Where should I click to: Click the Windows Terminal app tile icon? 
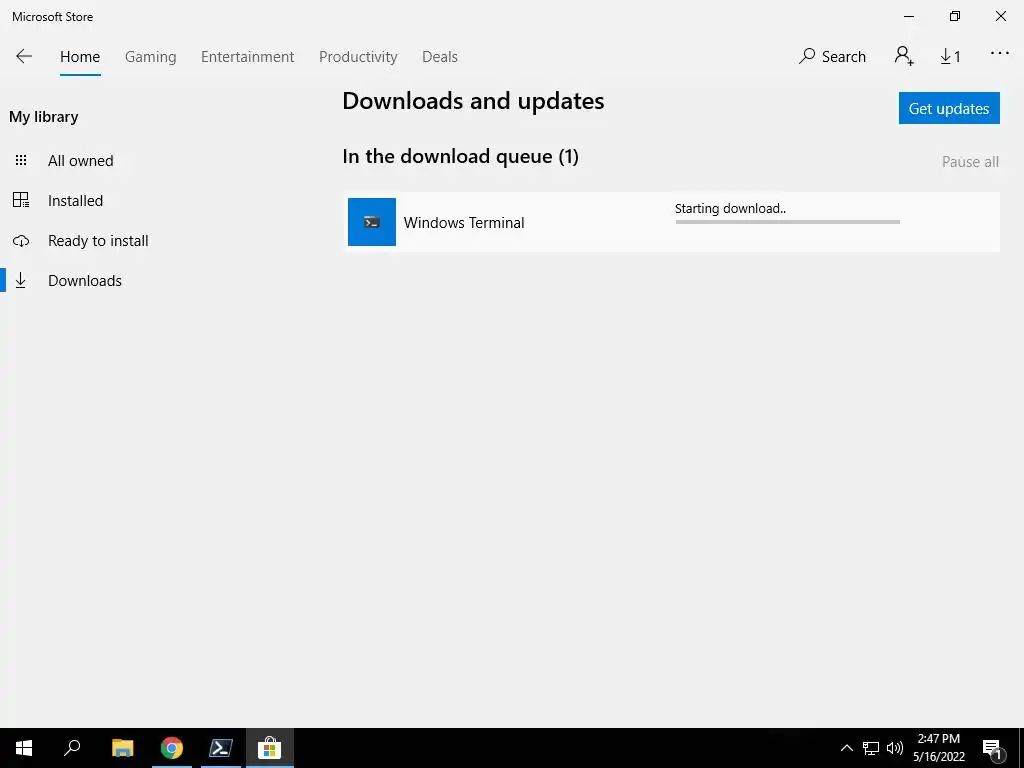point(372,222)
